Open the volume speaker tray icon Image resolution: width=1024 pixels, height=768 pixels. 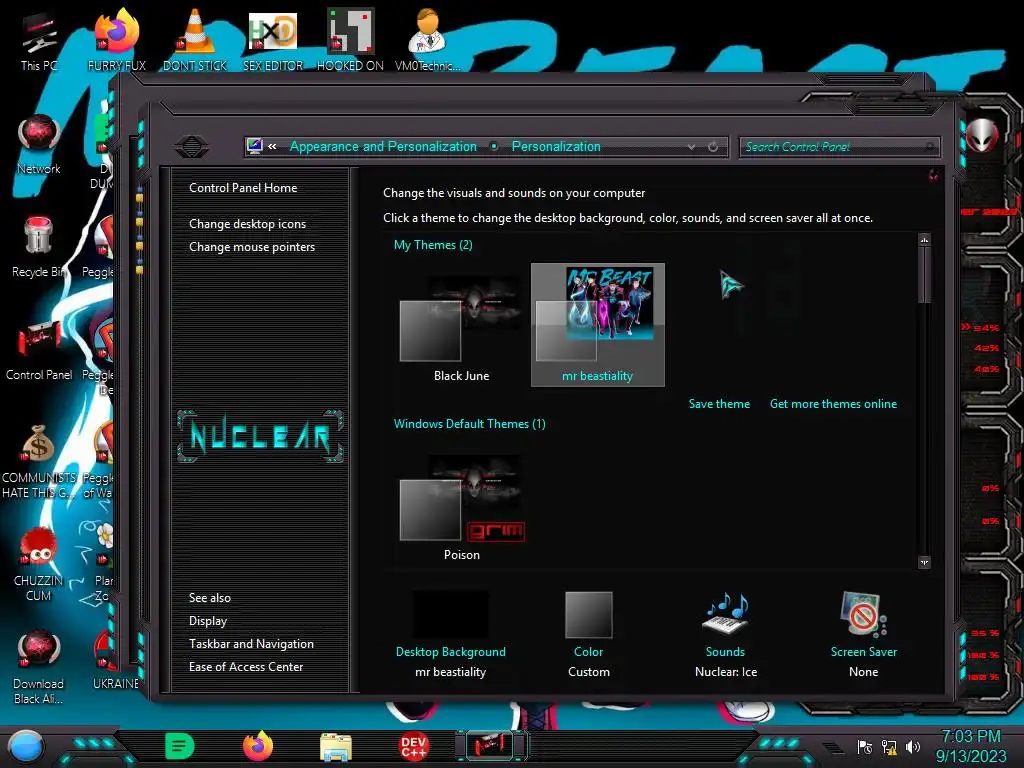click(913, 746)
